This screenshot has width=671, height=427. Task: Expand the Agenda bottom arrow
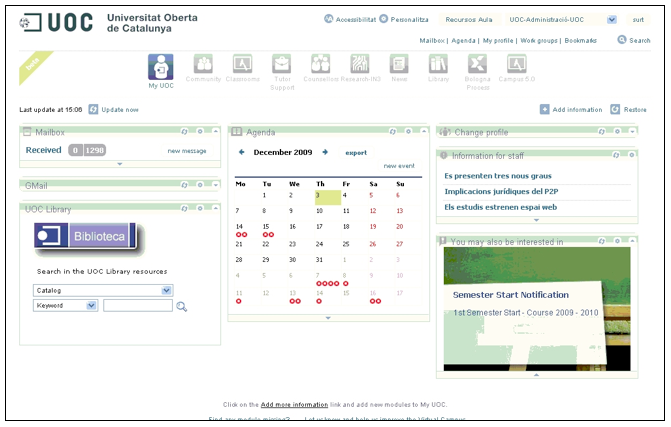point(328,318)
